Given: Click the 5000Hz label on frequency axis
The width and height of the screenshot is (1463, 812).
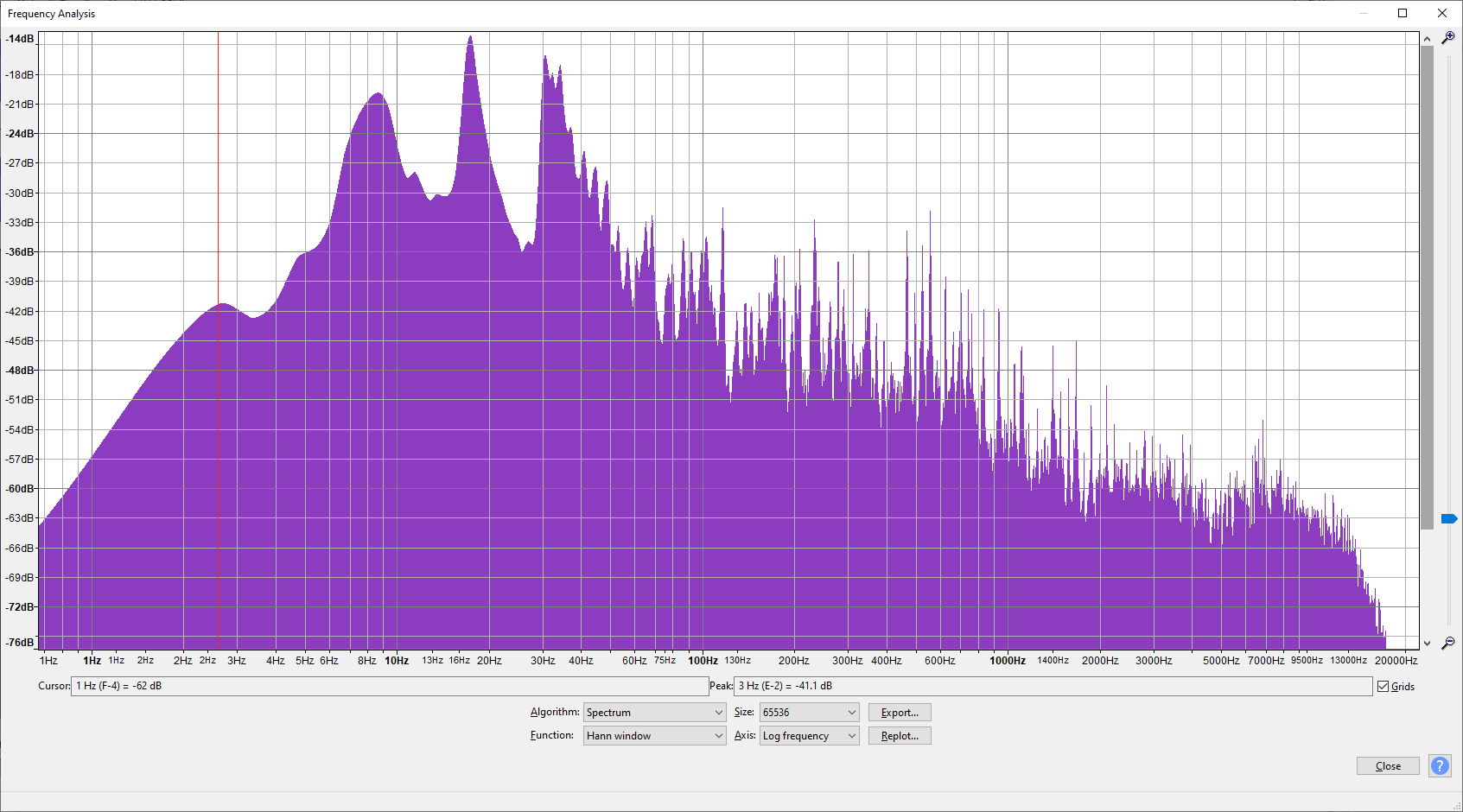Looking at the screenshot, I should (1221, 661).
